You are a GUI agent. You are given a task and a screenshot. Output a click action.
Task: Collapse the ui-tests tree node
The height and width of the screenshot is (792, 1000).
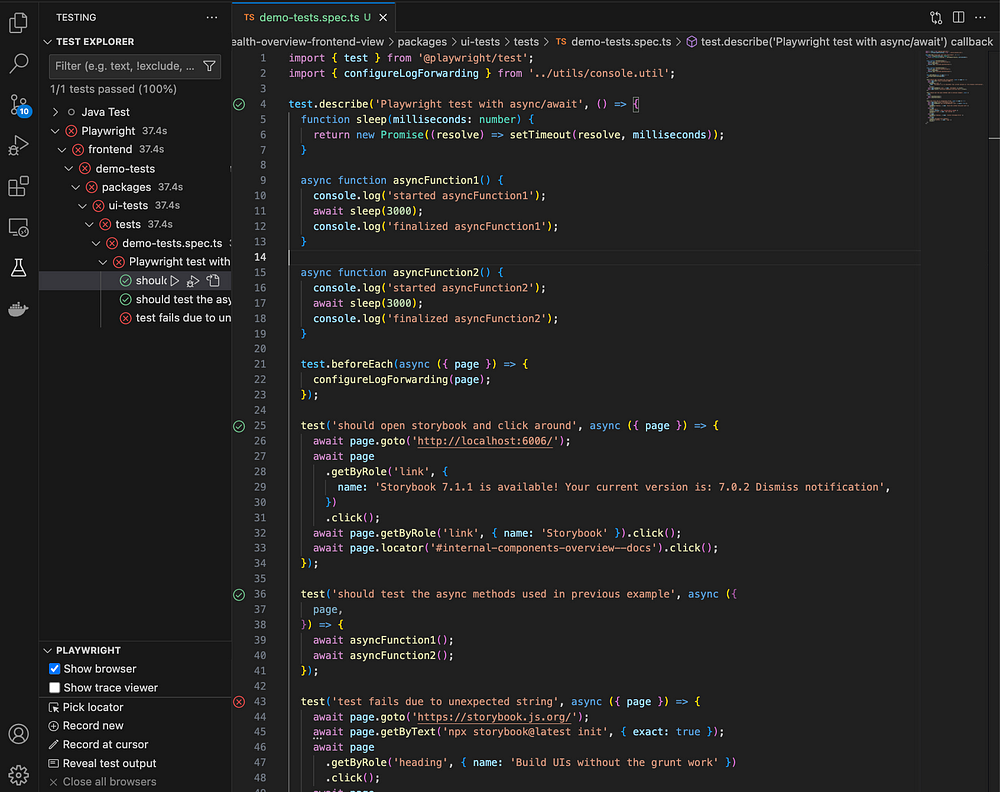[x=82, y=206]
